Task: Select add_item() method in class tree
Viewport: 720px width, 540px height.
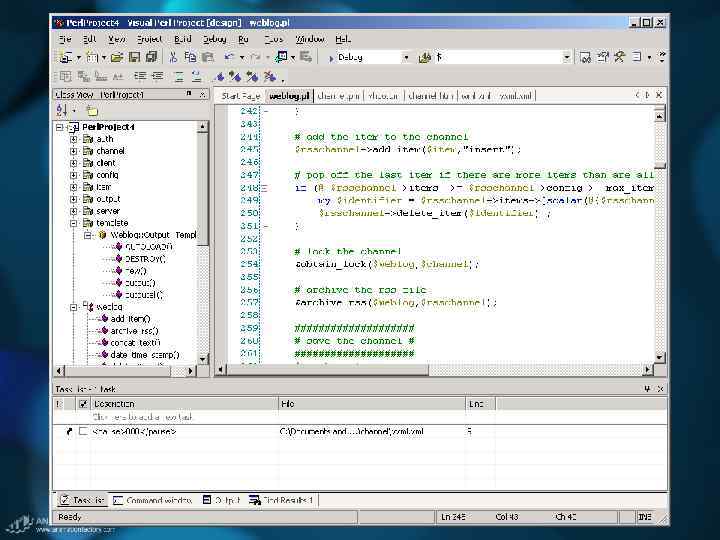Action: coord(130,319)
